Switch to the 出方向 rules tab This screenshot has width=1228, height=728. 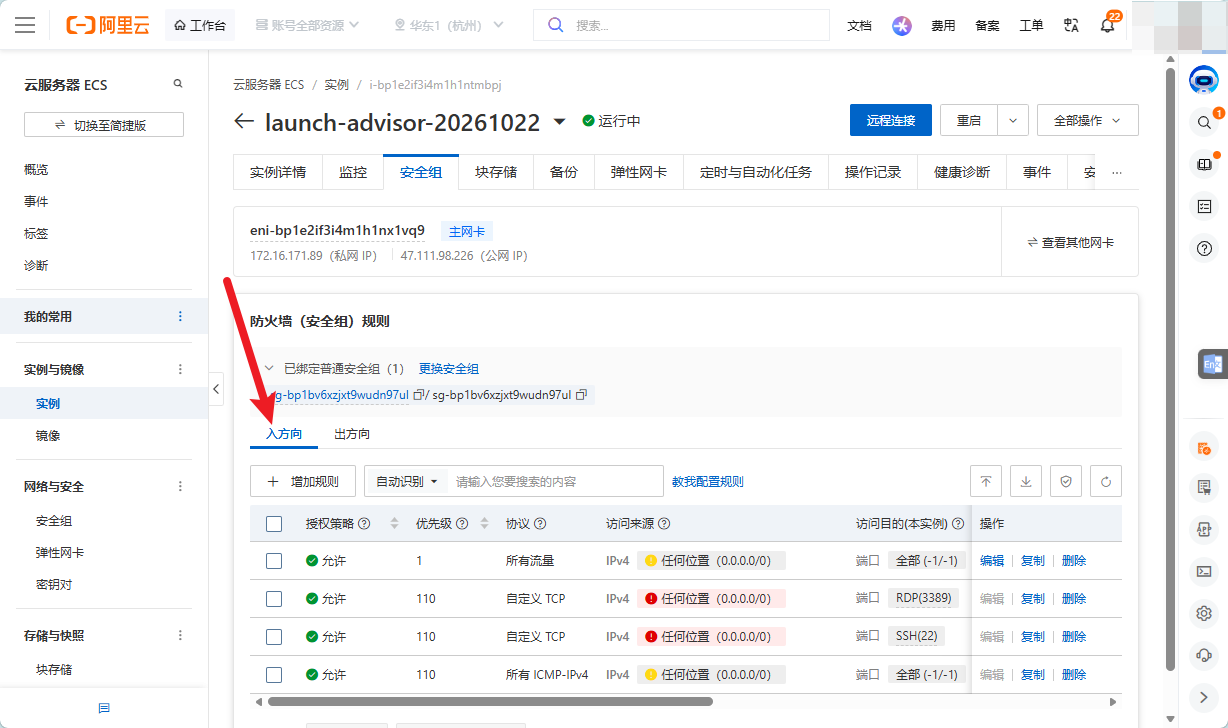tap(352, 434)
